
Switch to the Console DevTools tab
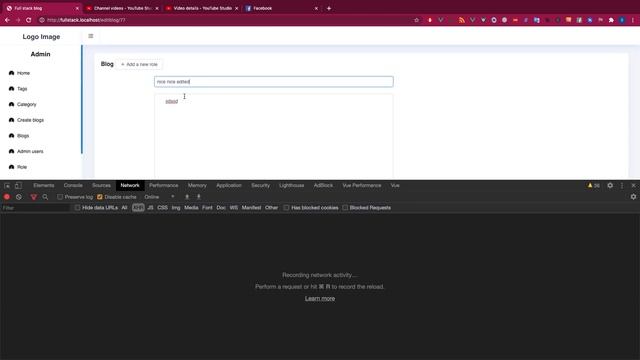point(73,185)
